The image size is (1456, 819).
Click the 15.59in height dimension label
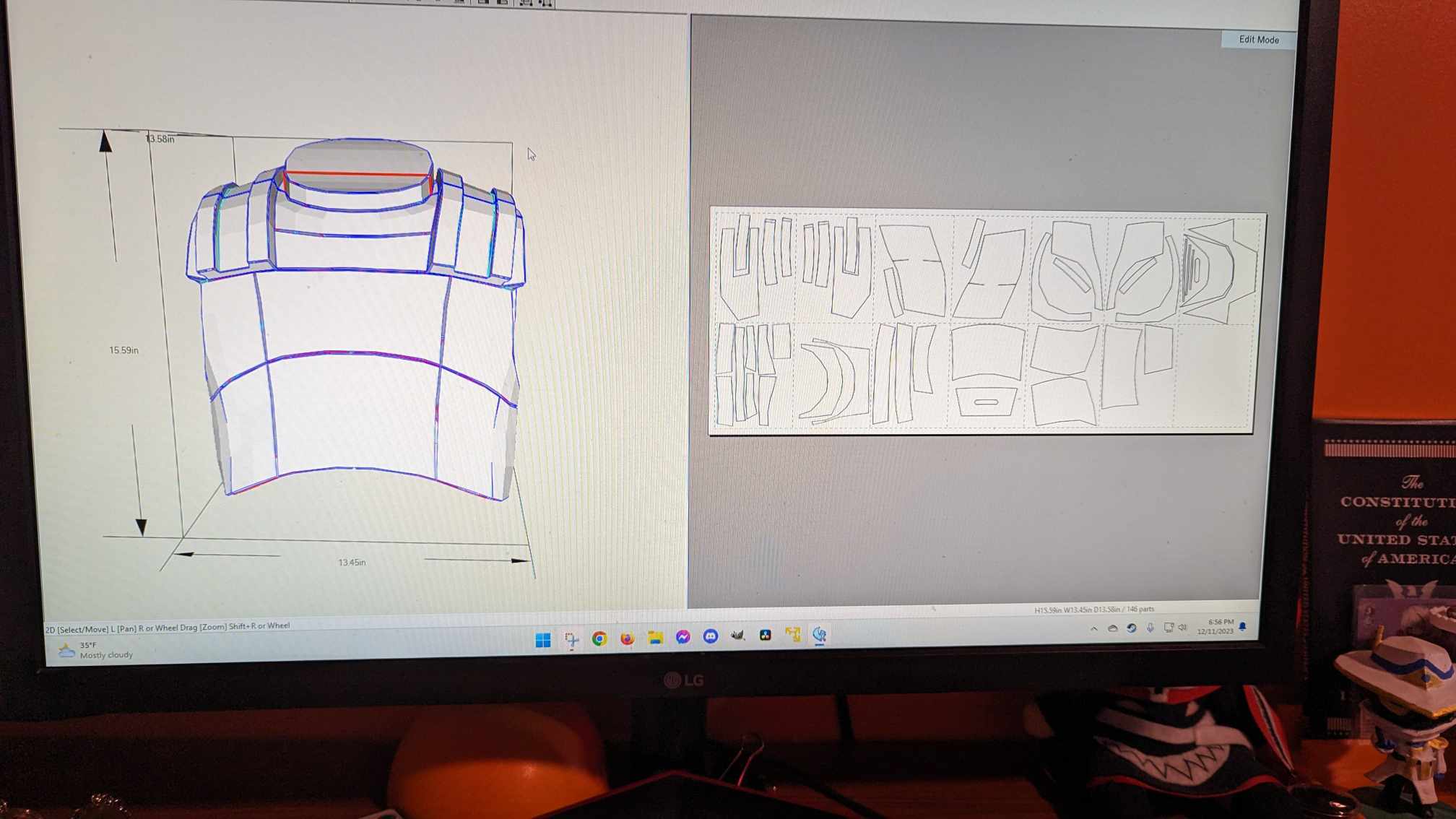click(123, 350)
